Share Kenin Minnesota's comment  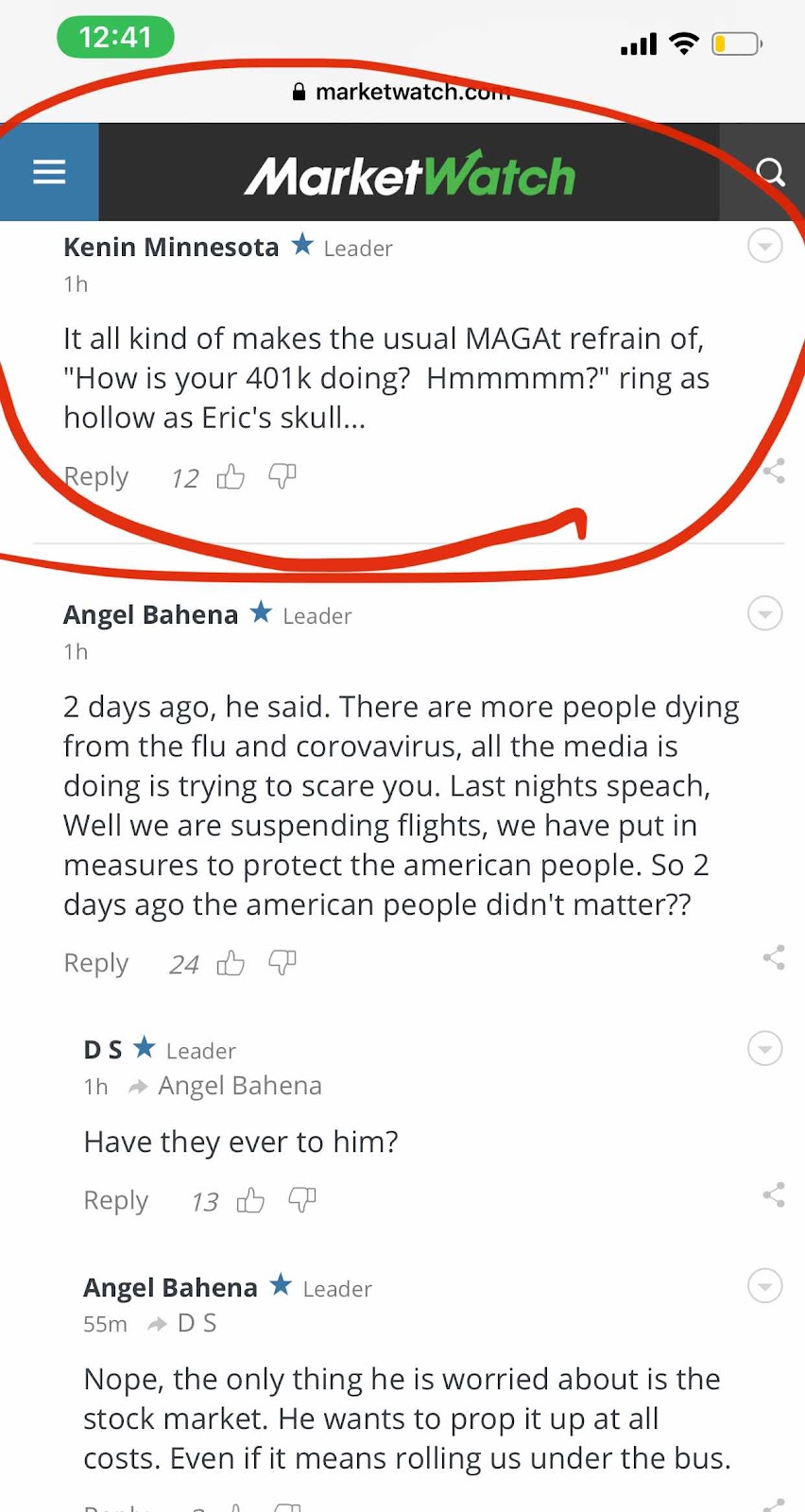[774, 471]
